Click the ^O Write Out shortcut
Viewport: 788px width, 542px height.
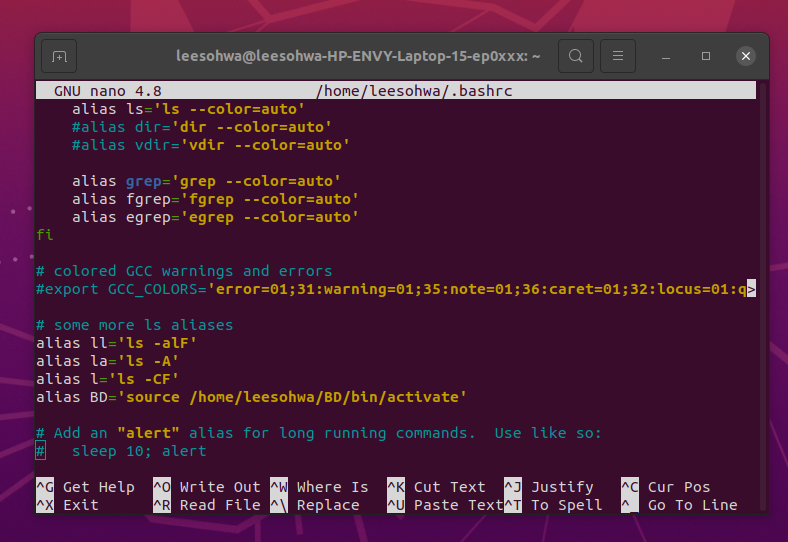click(x=207, y=487)
